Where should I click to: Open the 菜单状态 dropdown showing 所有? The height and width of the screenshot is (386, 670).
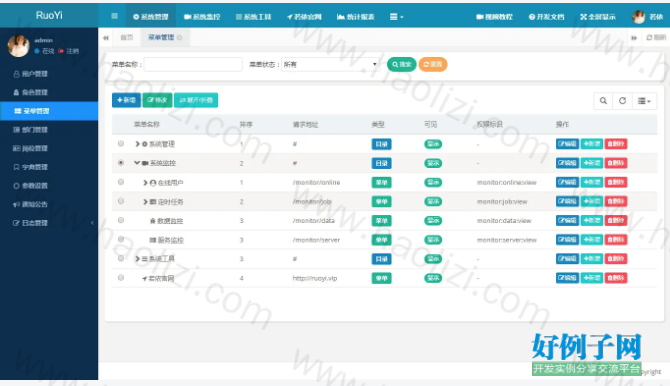click(330, 65)
